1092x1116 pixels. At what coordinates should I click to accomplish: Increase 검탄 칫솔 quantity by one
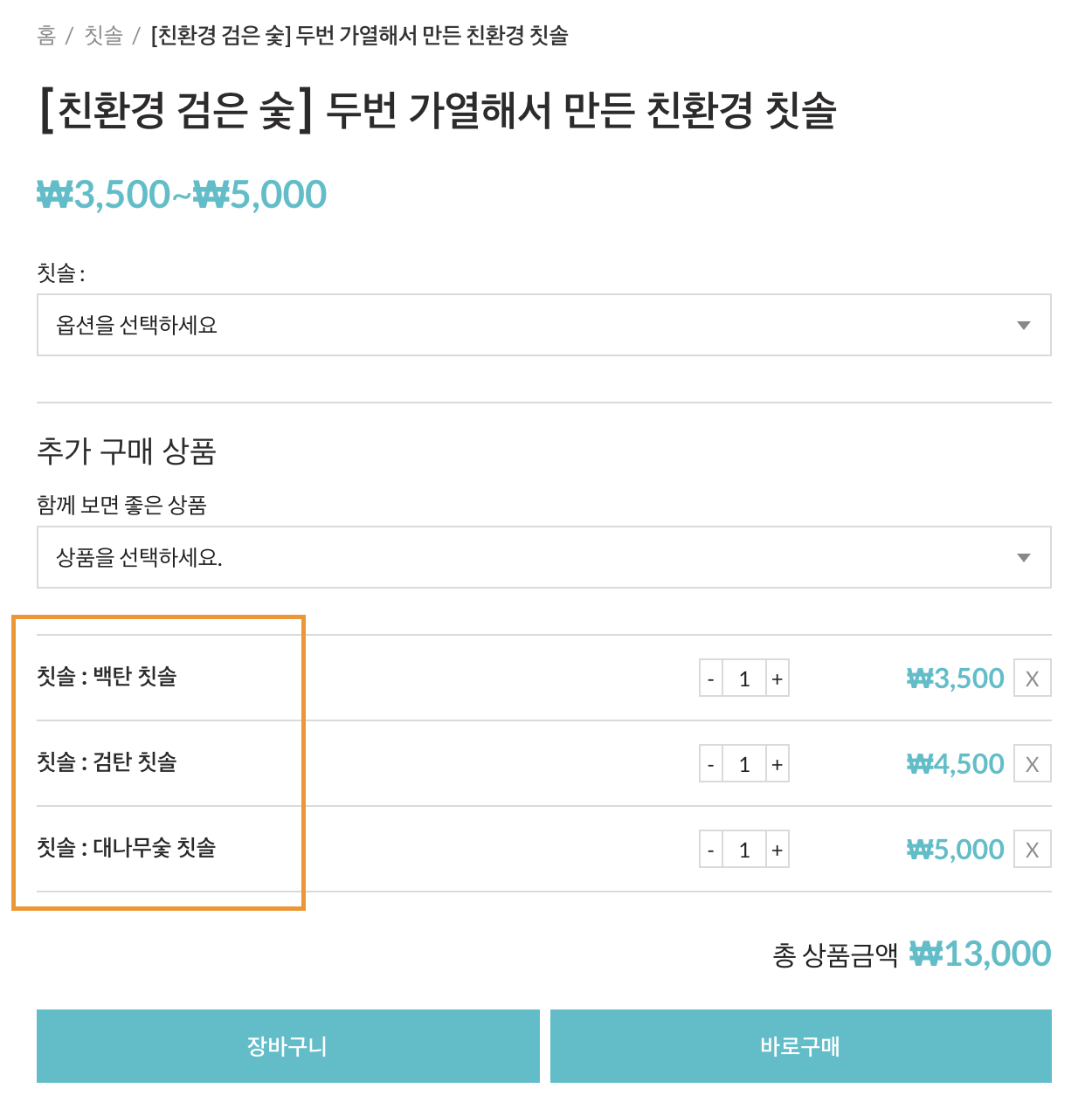pyautogui.click(x=777, y=764)
